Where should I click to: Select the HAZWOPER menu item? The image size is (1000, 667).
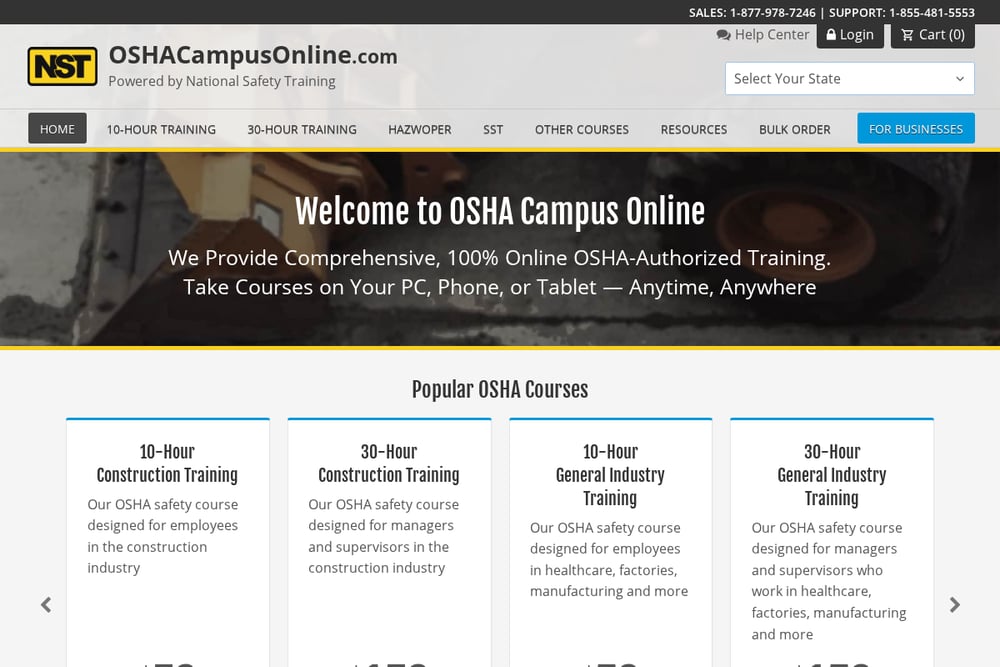click(x=420, y=129)
